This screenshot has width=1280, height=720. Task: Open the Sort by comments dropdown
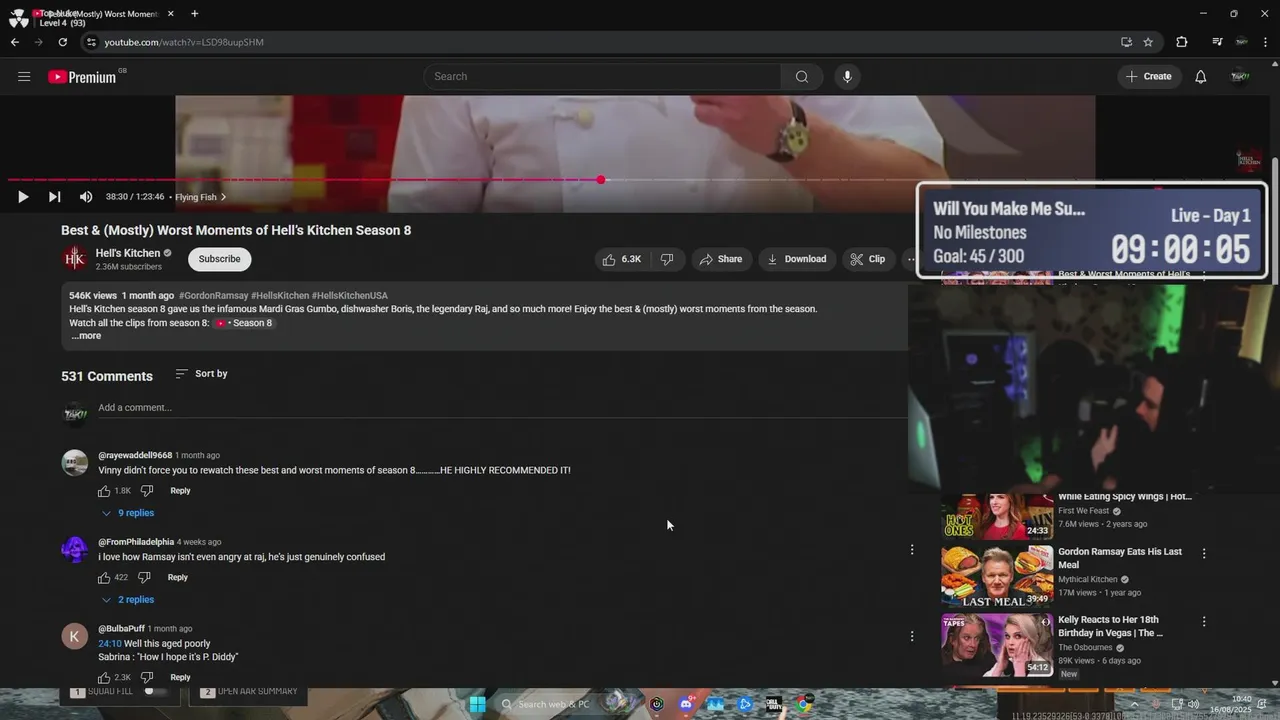(201, 374)
